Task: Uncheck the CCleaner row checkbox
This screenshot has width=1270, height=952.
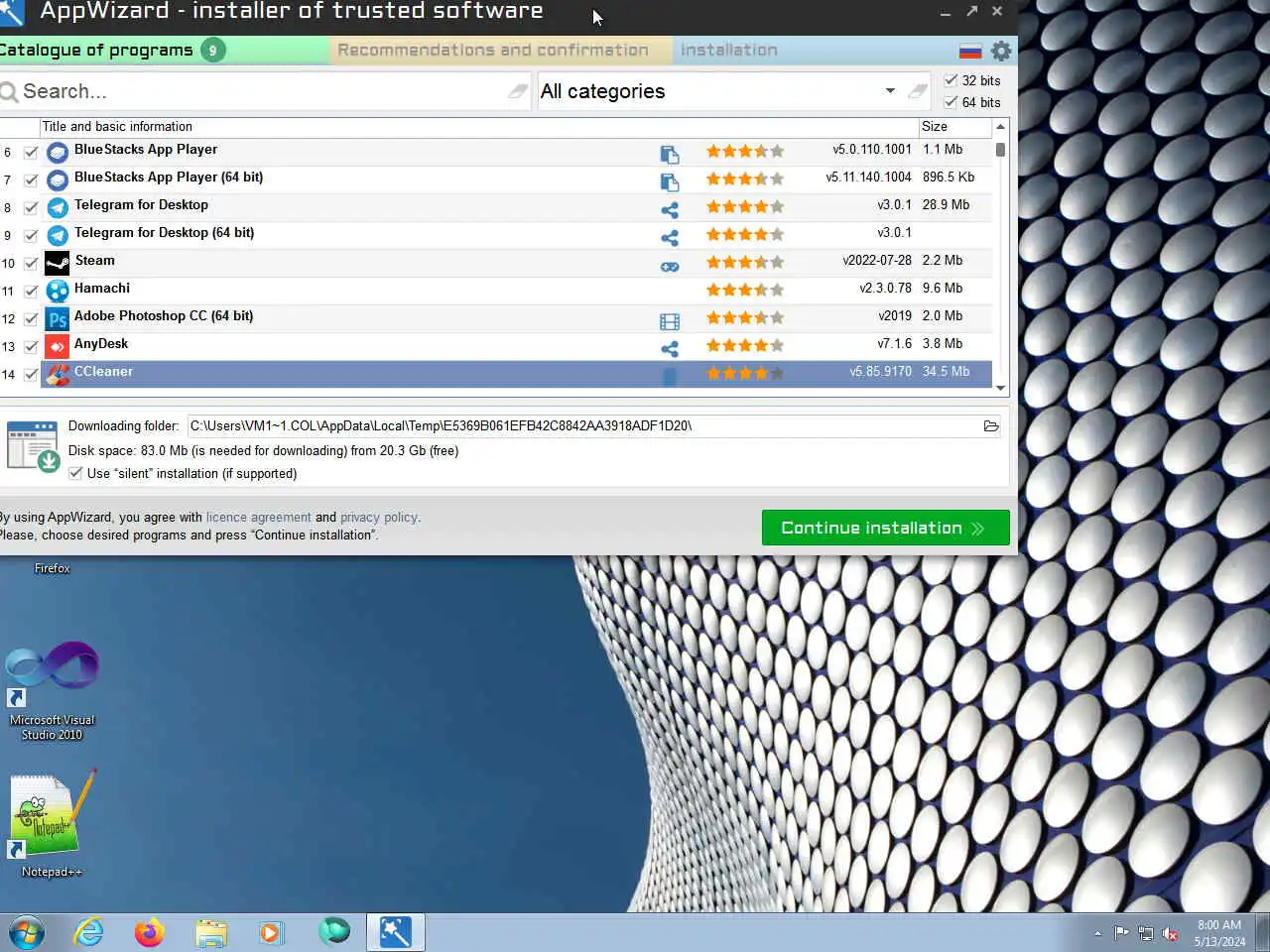Action: 31,375
